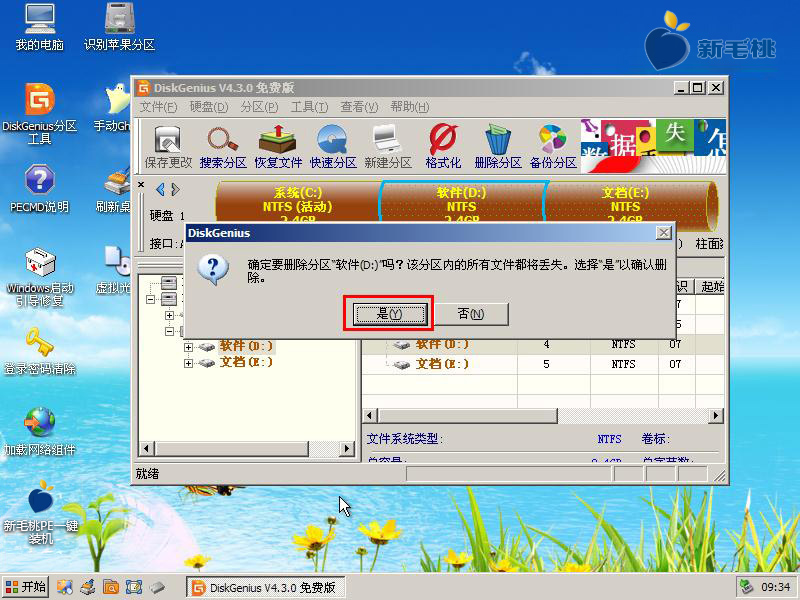Image resolution: width=800 pixels, height=600 pixels.
Task: Select the 格式化 format tool
Action: click(443, 146)
